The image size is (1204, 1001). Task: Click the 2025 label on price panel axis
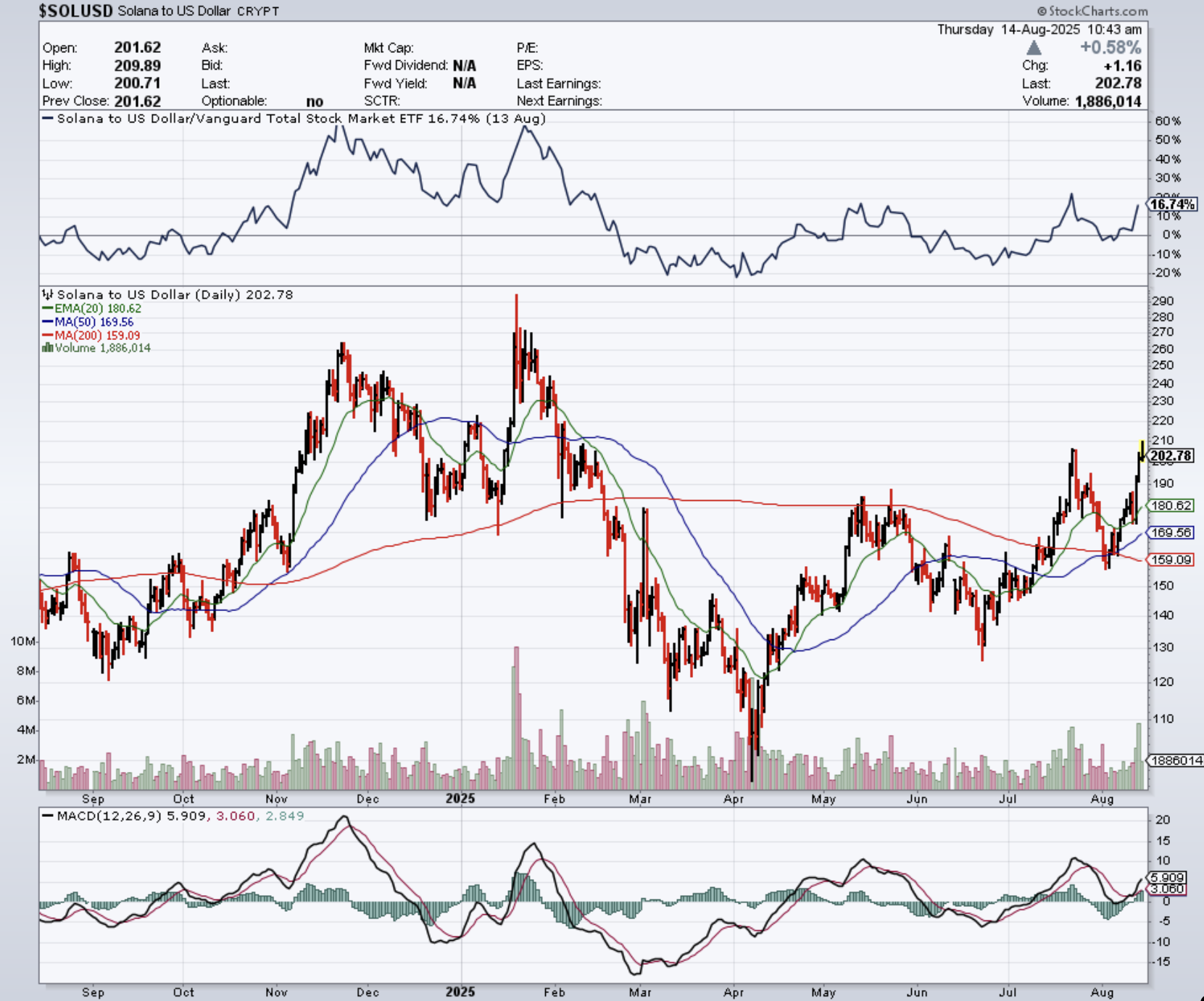pyautogui.click(x=460, y=798)
